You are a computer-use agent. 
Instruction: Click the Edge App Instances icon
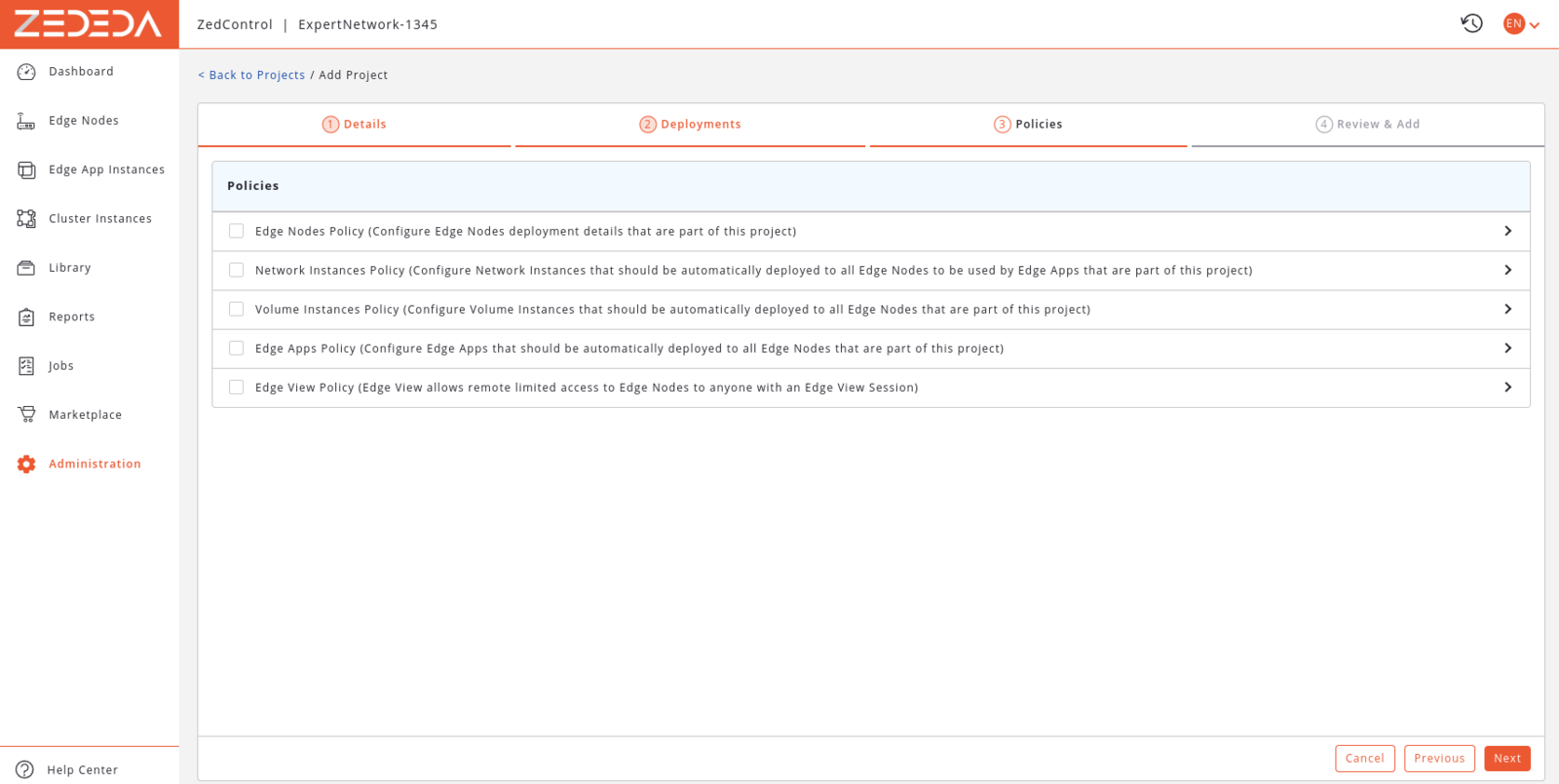click(26, 169)
